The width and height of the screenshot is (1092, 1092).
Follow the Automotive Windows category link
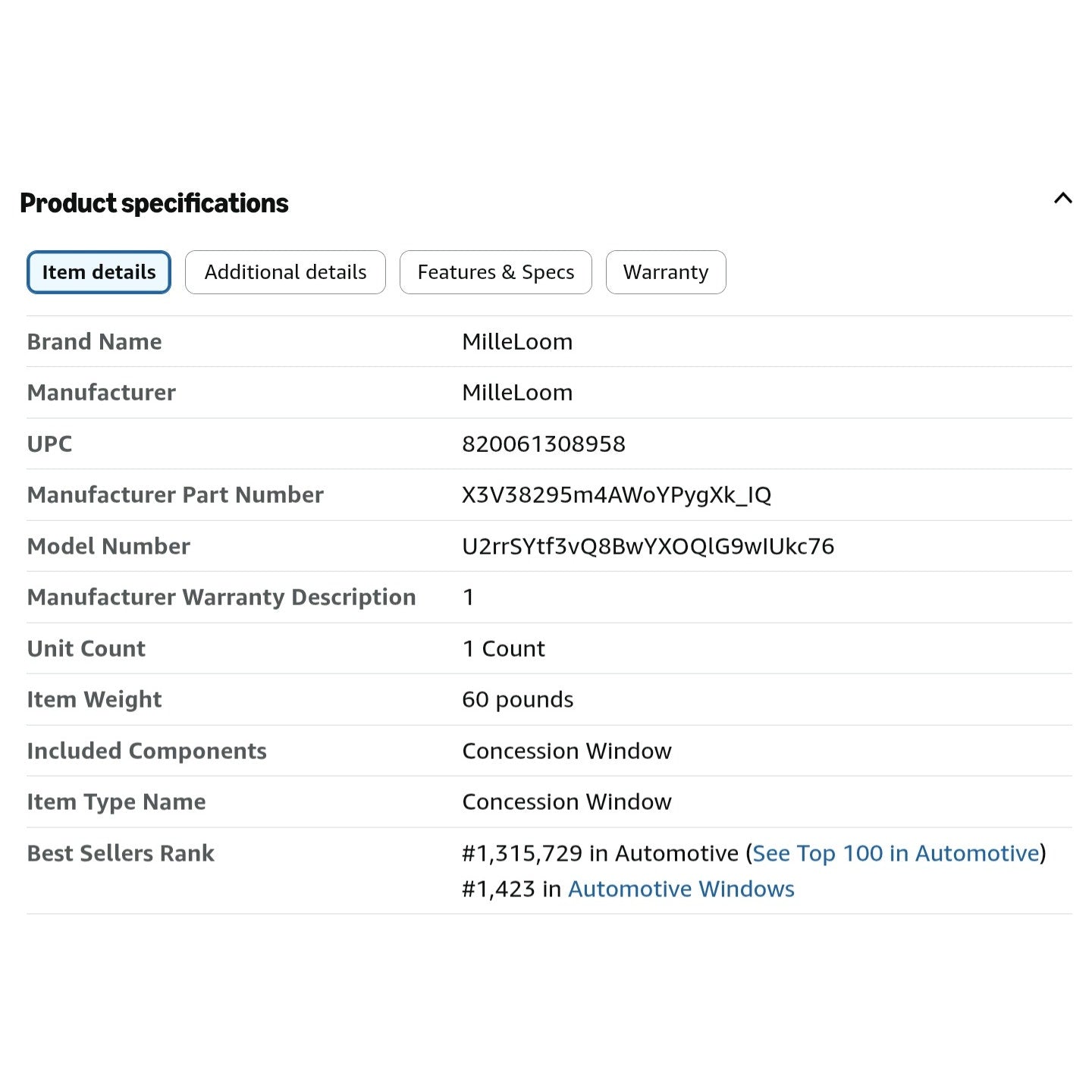(x=681, y=889)
